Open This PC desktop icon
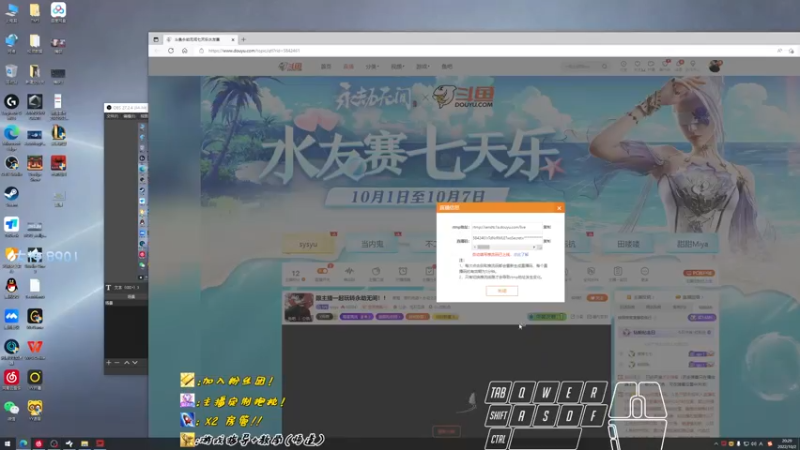The width and height of the screenshot is (800, 450). pos(11,10)
